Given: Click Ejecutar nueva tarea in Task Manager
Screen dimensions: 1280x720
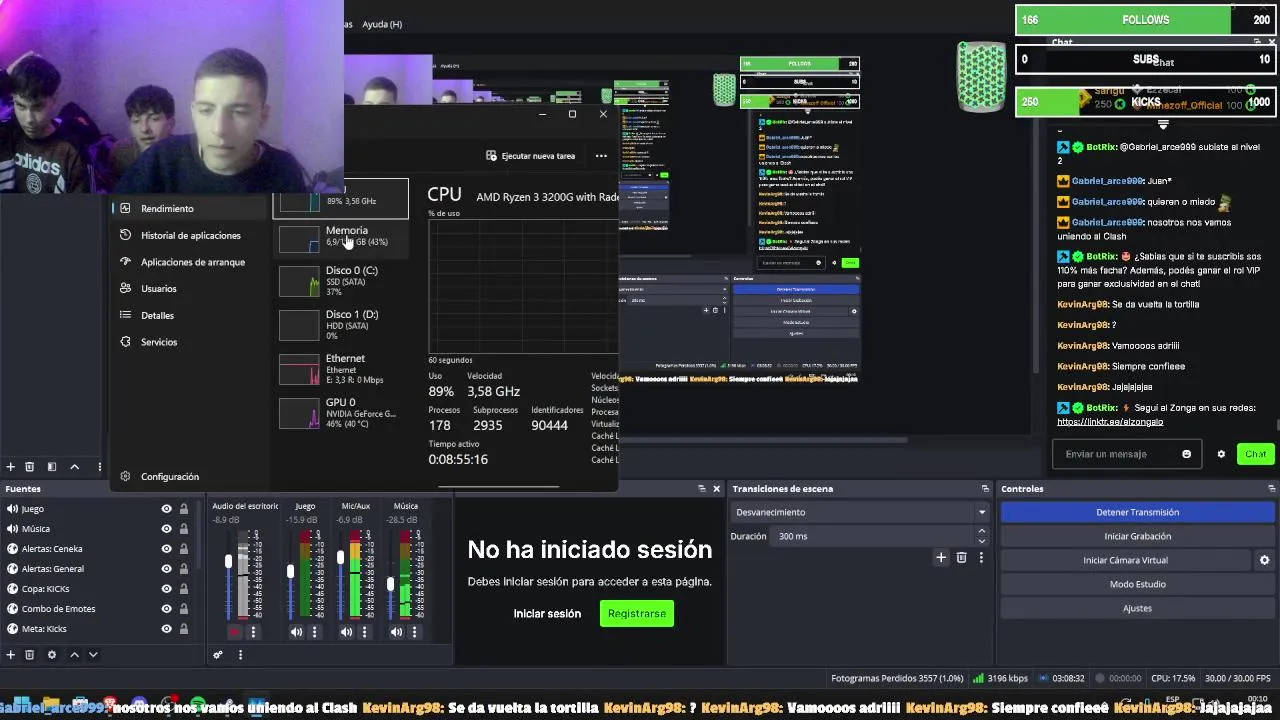Looking at the screenshot, I should [x=530, y=156].
